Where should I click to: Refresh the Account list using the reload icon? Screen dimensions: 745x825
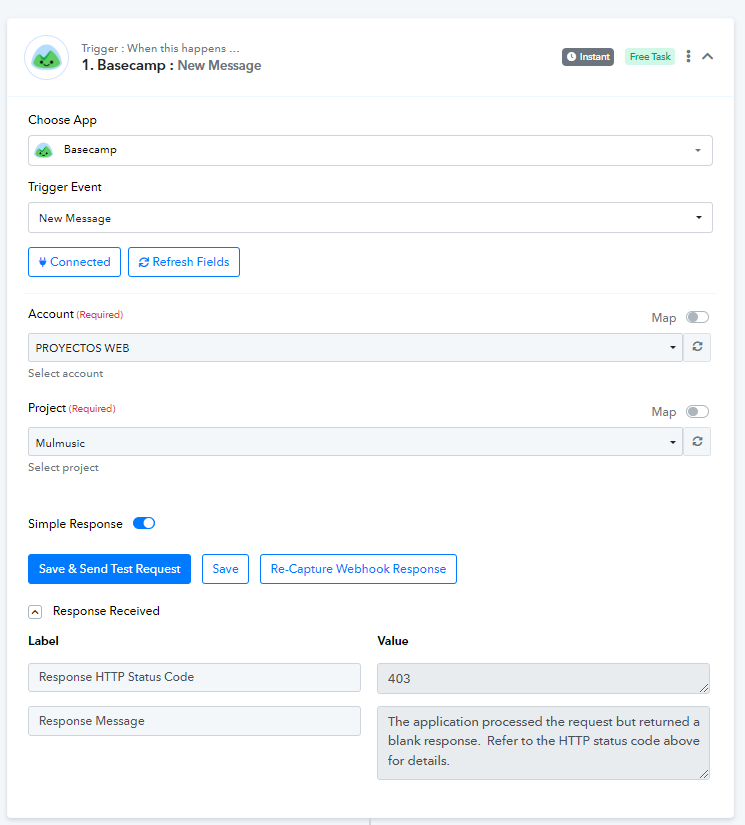[x=697, y=347]
